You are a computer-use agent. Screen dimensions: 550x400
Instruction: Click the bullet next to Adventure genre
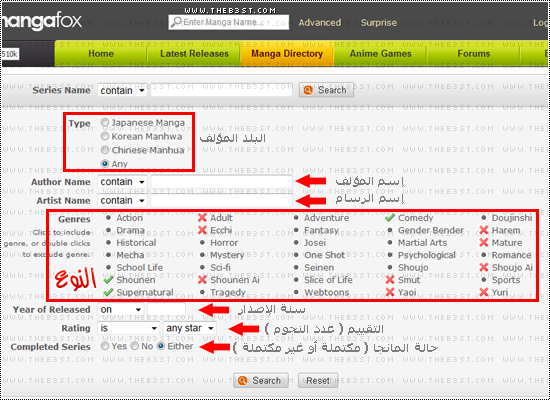point(296,218)
